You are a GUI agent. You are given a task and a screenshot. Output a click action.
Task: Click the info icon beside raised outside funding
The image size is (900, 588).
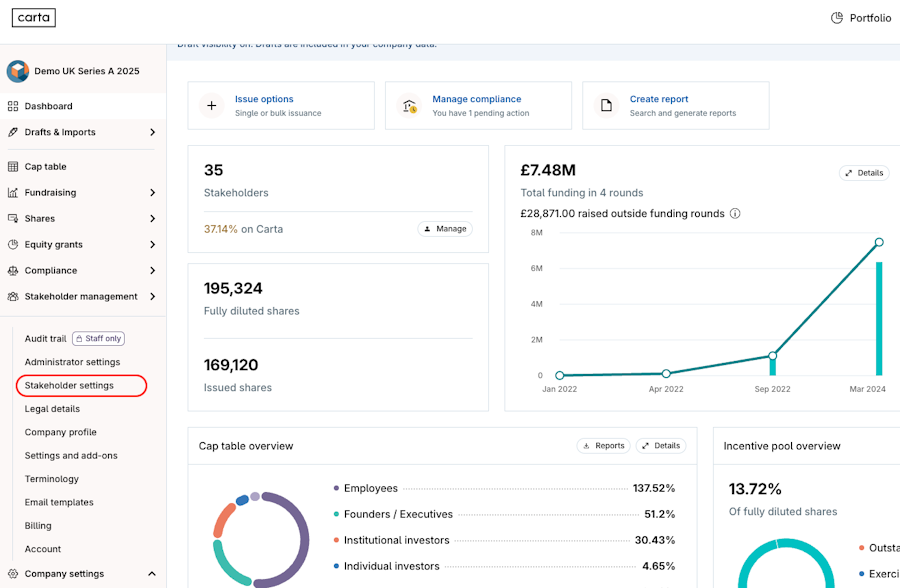point(735,214)
